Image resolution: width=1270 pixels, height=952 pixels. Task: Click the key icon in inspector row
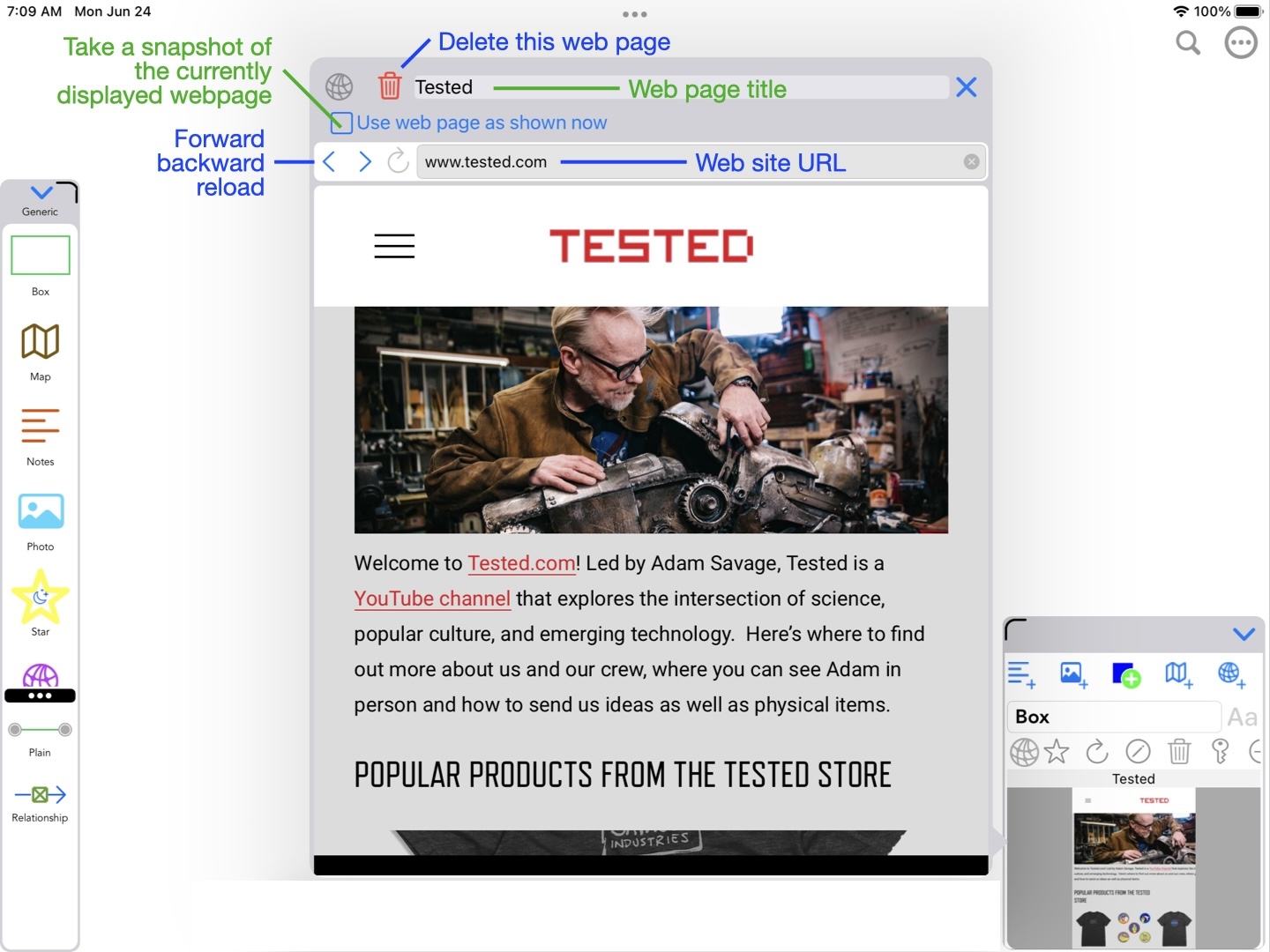pos(1221,751)
